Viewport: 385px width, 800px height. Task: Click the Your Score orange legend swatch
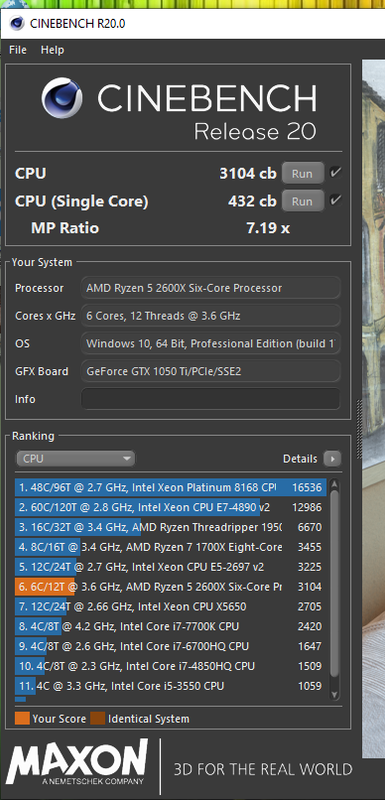(22, 719)
